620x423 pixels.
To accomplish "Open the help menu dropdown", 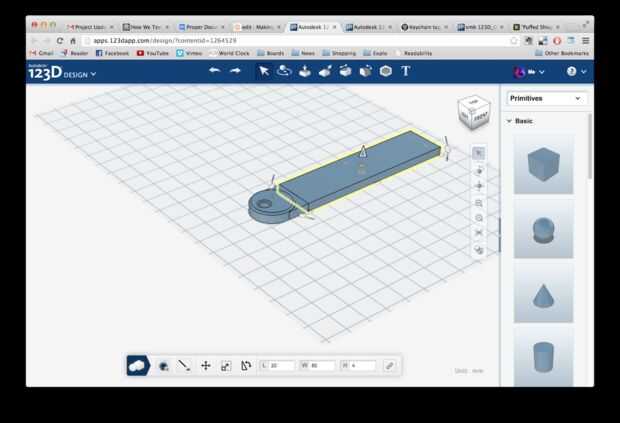I will 575,72.
